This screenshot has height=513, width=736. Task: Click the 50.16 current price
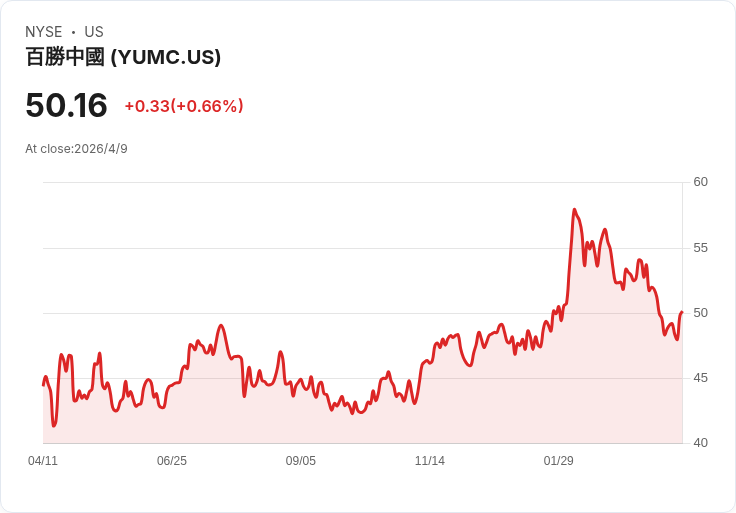click(x=66, y=105)
